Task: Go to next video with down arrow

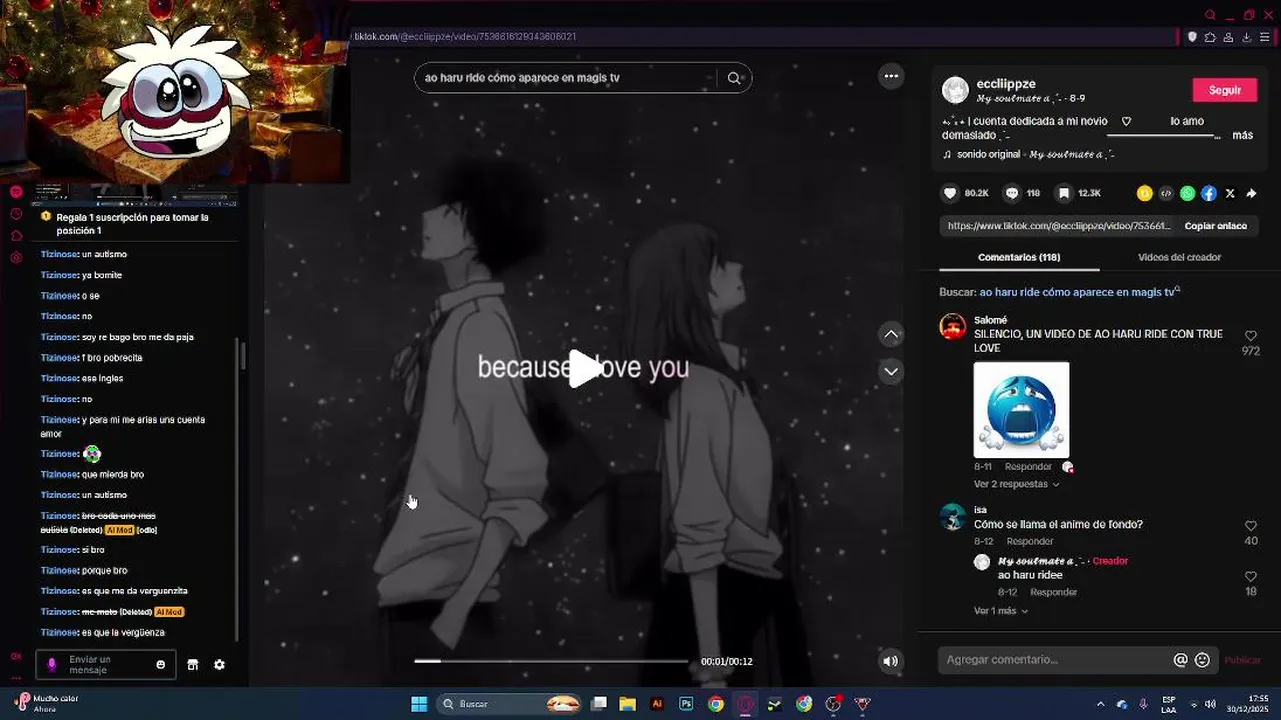Action: click(x=891, y=371)
